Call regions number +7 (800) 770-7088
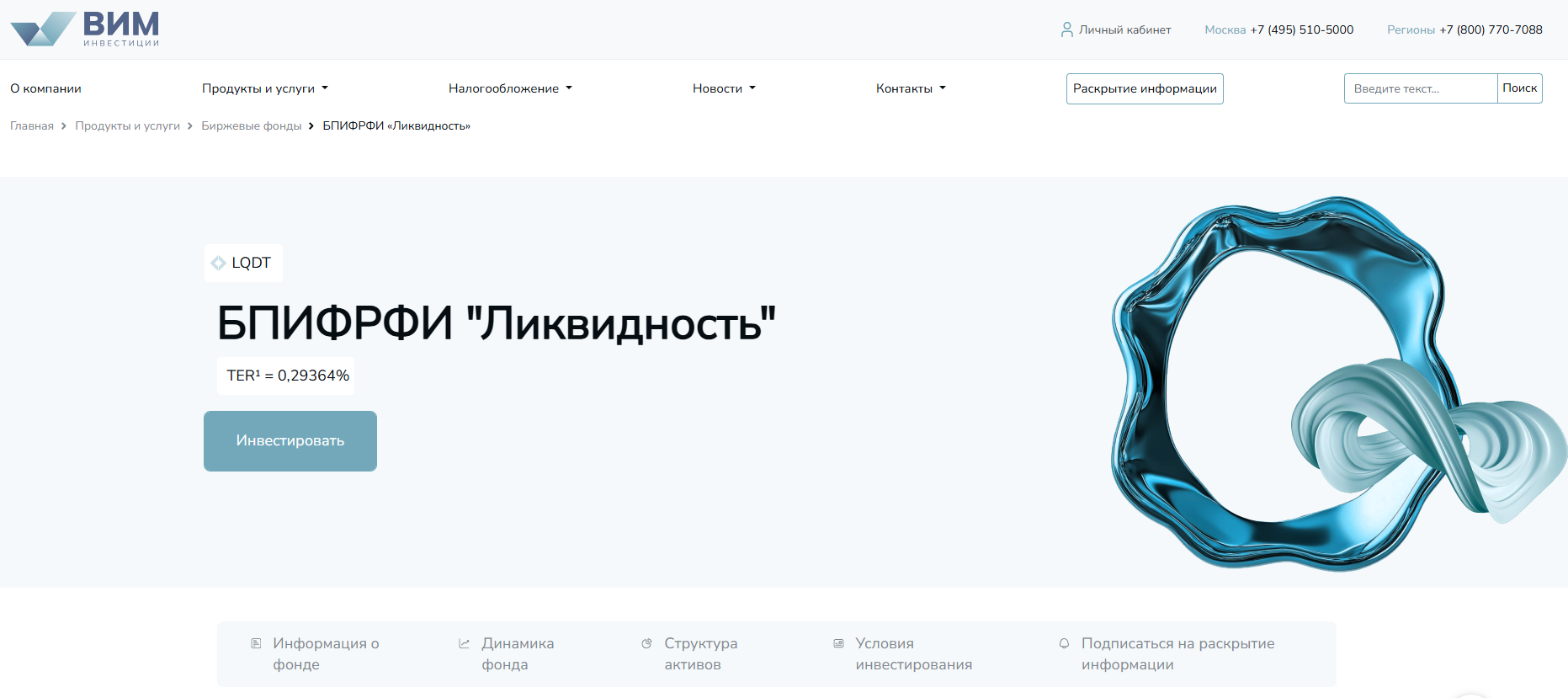The height and width of the screenshot is (698, 1568). (x=1491, y=29)
